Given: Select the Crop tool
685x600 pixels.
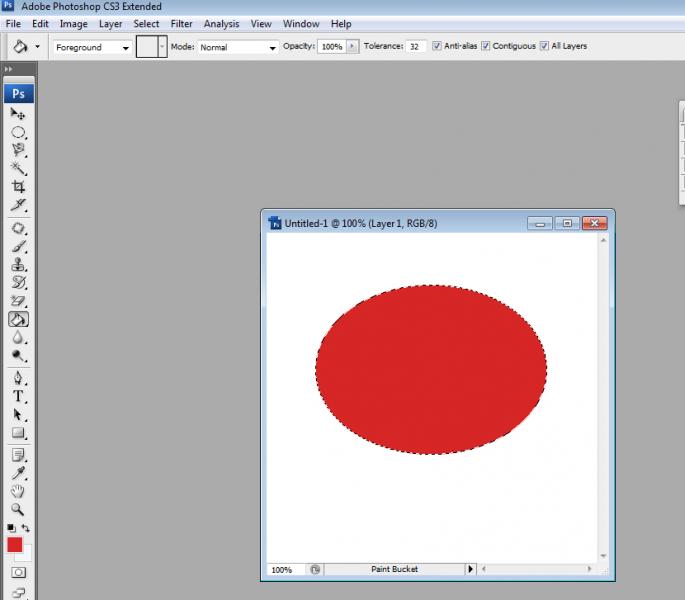Looking at the screenshot, I should pyautogui.click(x=18, y=186).
